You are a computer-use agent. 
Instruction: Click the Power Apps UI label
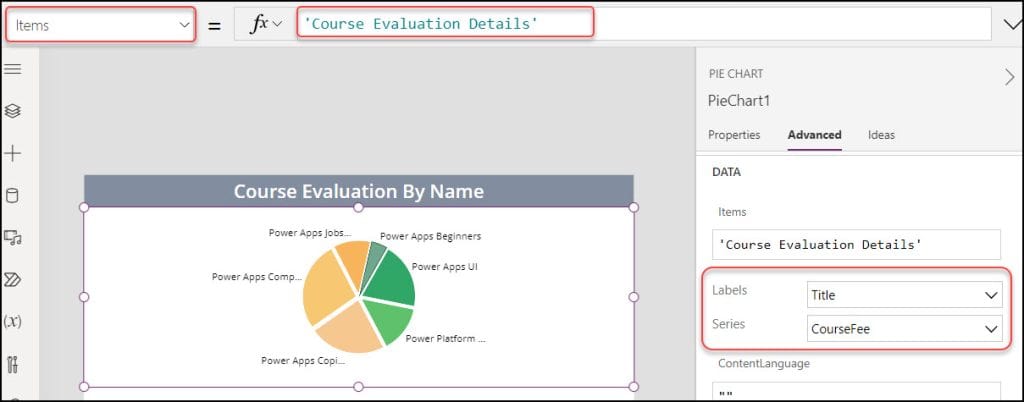(444, 267)
